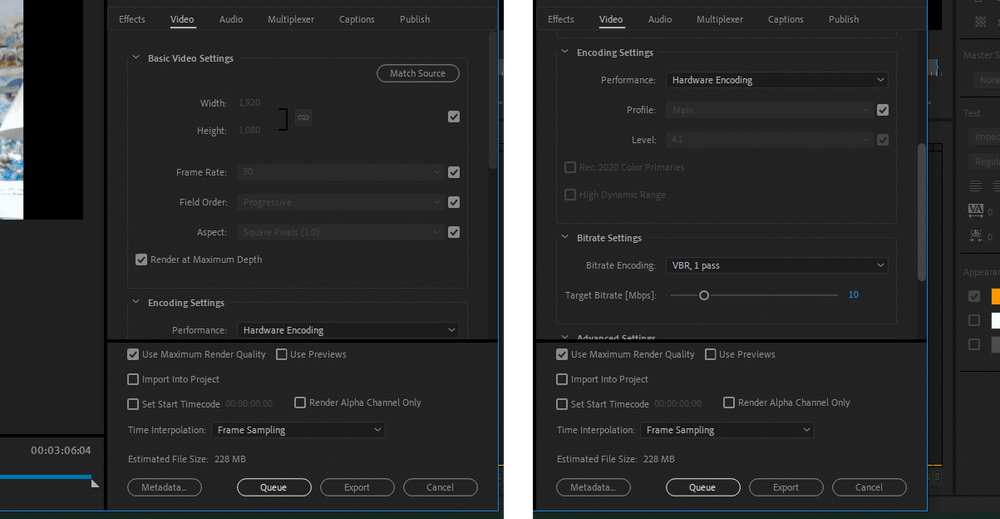Open Time Interpolation dropdown in Basic Video Settings dialog
This screenshot has height=519, width=1000.
point(298,430)
